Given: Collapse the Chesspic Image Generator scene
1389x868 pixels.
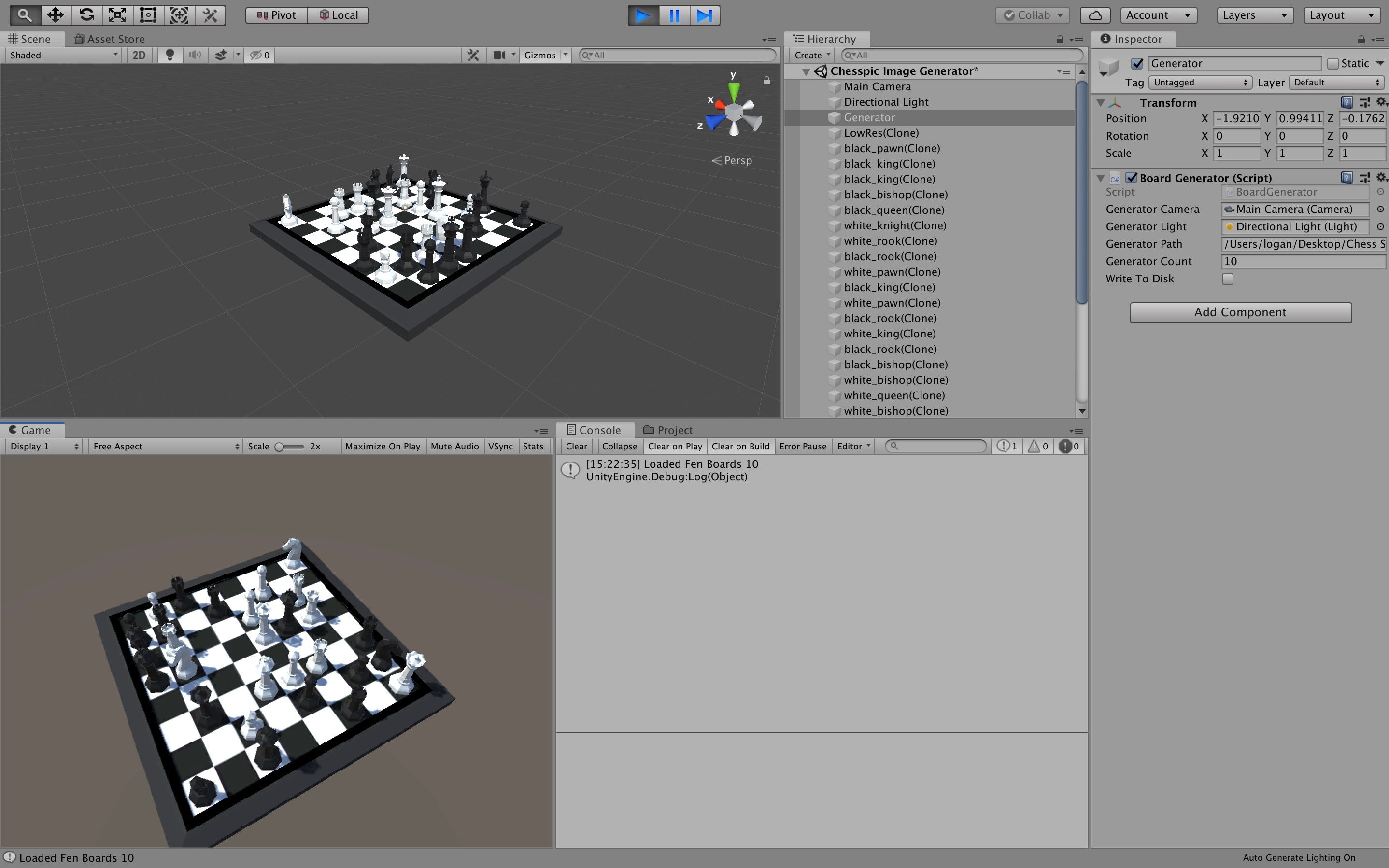Looking at the screenshot, I should point(806,72).
